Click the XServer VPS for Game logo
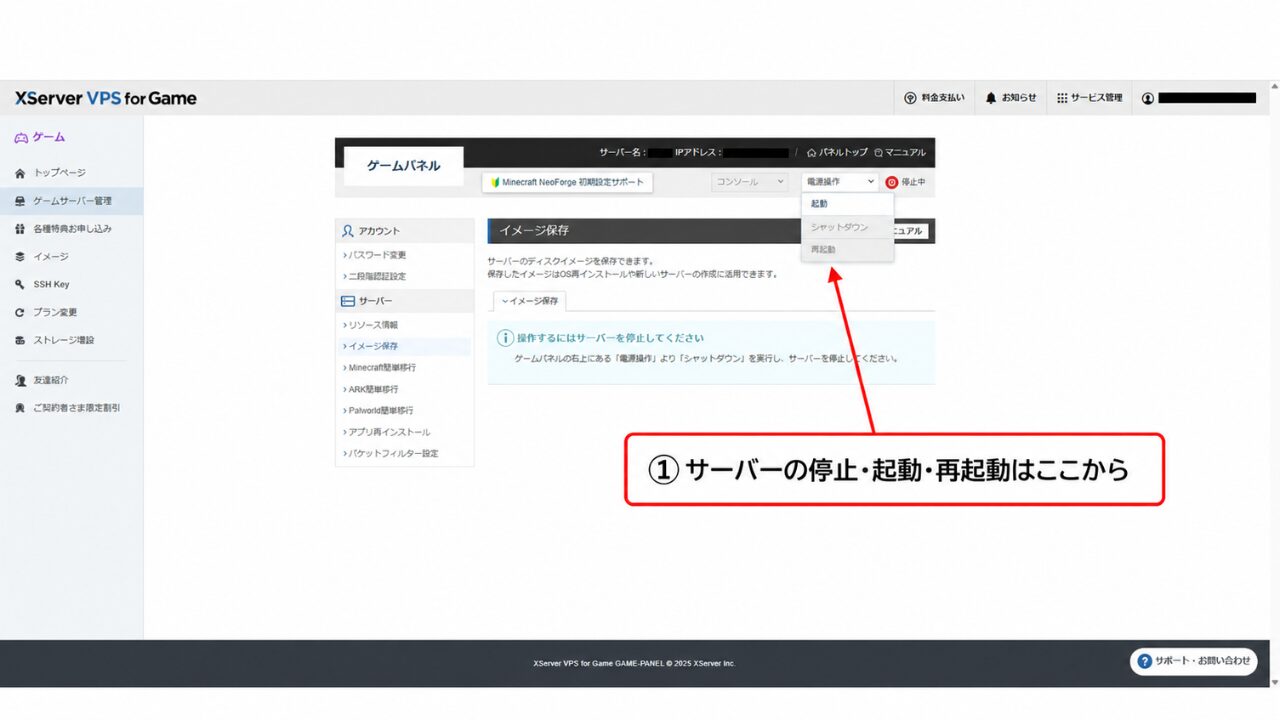Viewport: 1280px width, 720px height. click(x=105, y=98)
